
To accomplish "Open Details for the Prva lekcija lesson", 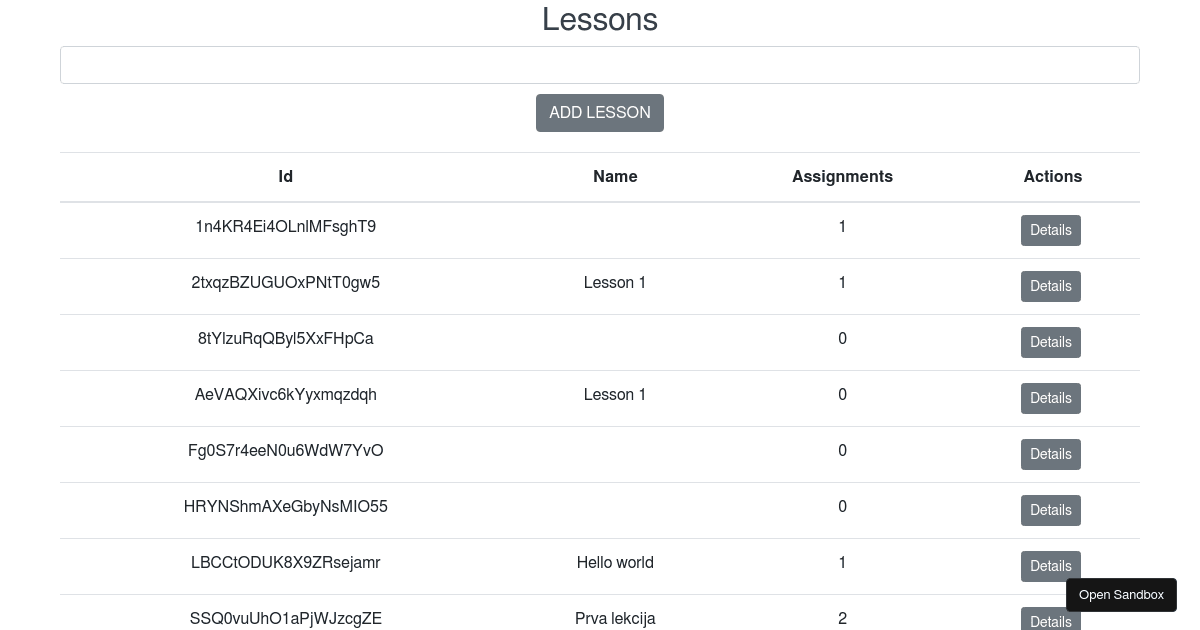I will 1050,620.
